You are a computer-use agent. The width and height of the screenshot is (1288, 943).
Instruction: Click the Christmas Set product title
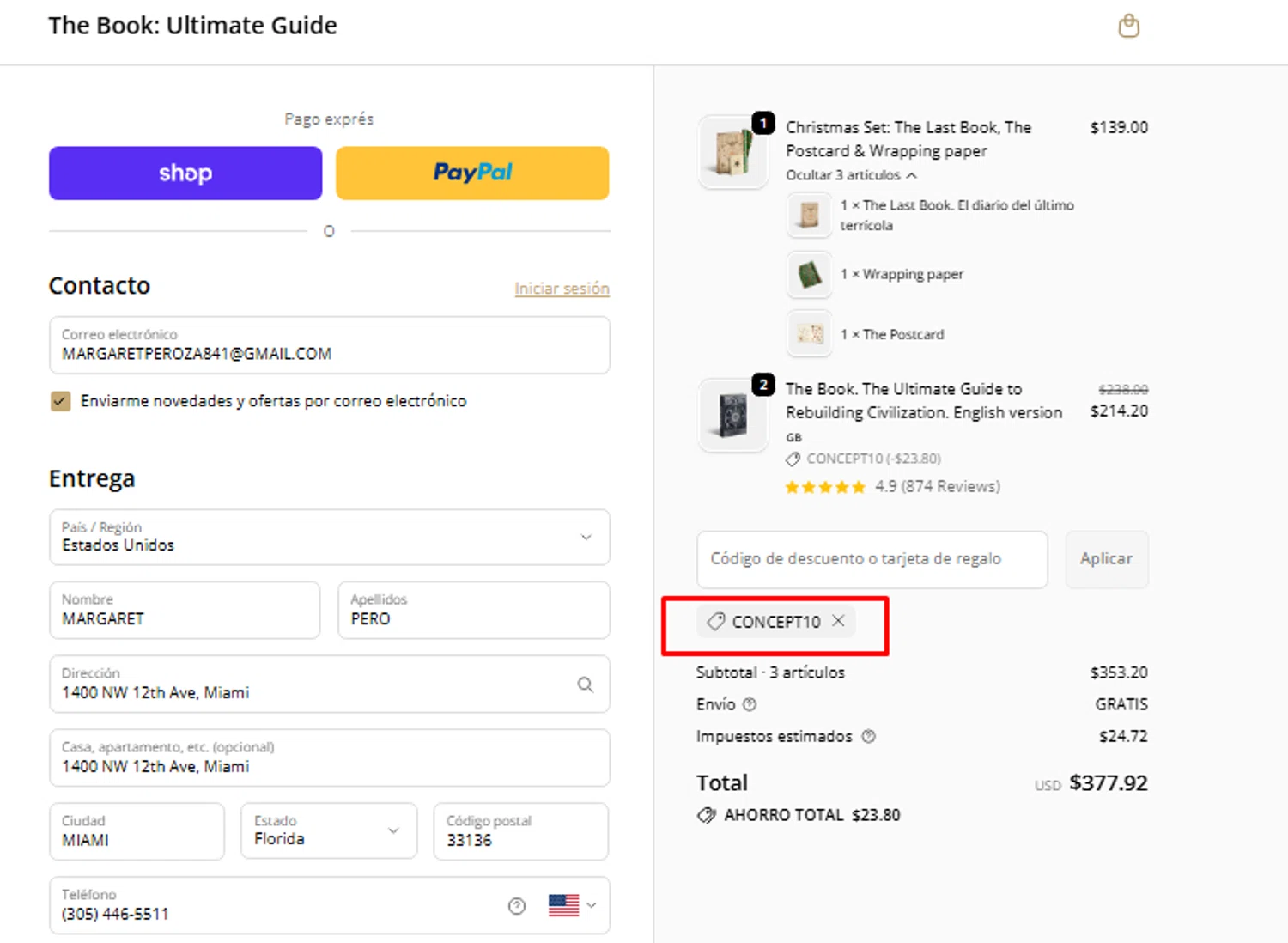(908, 139)
